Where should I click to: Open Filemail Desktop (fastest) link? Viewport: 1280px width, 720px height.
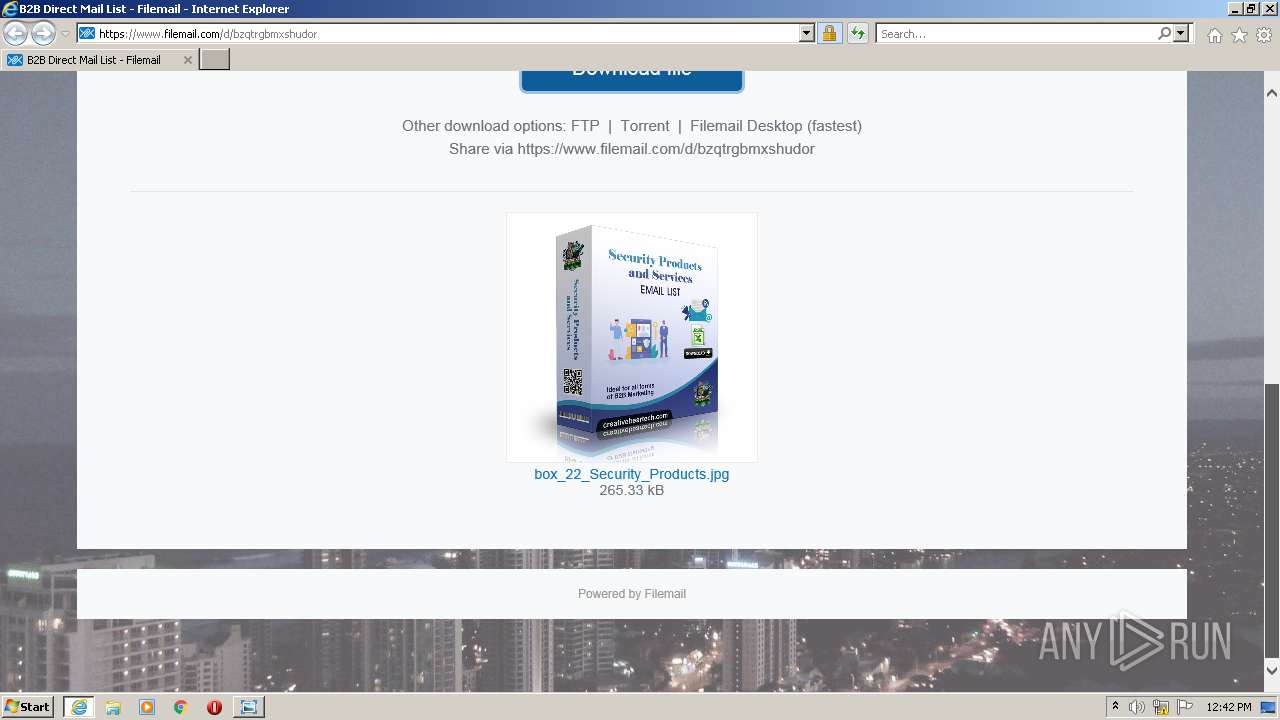tap(776, 126)
